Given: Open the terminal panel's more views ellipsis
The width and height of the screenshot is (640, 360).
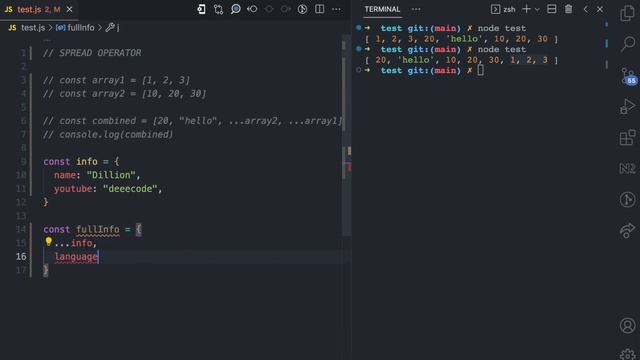Looking at the screenshot, I should 416,9.
